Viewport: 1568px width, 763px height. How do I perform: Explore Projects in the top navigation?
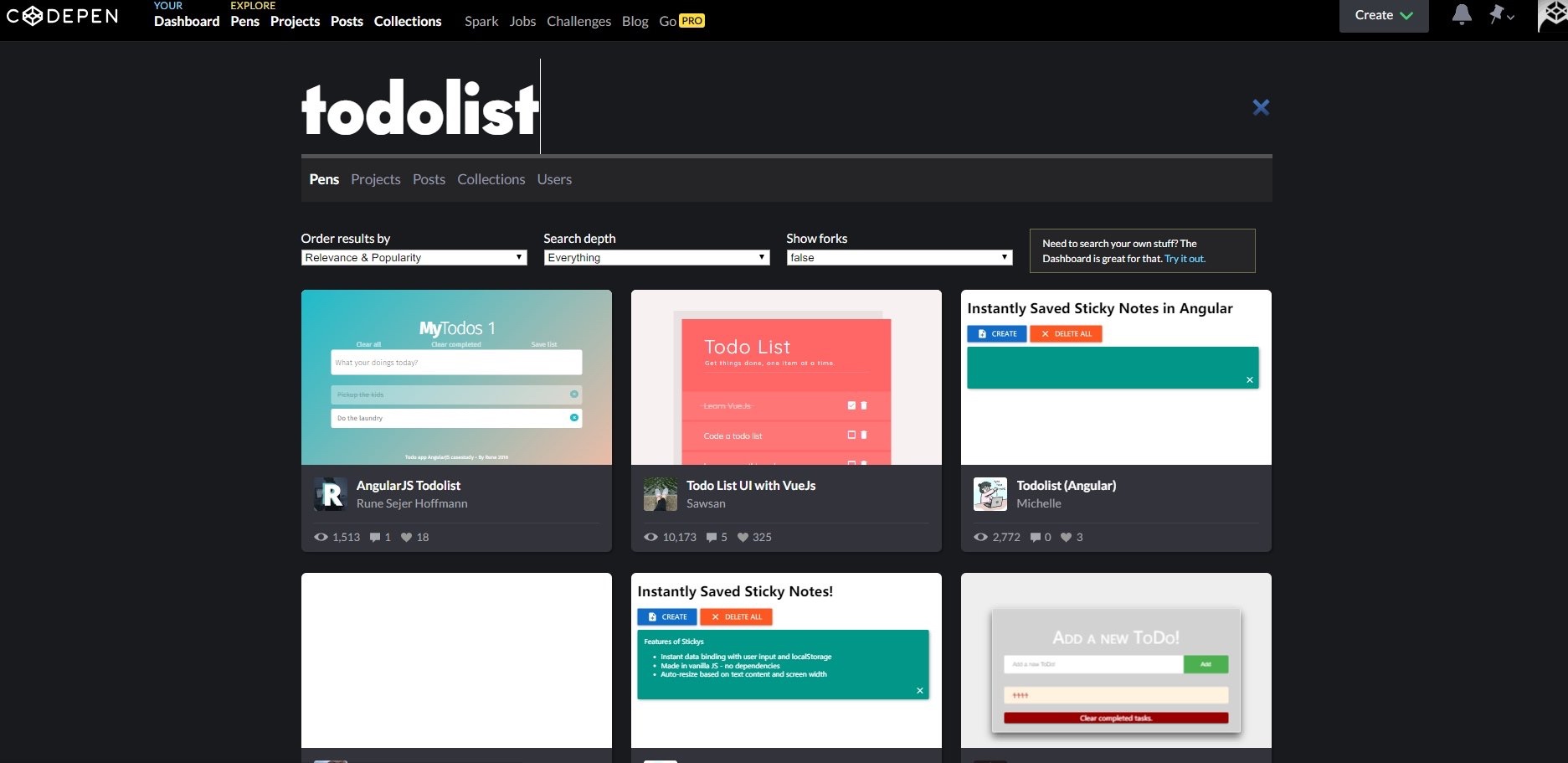[295, 21]
